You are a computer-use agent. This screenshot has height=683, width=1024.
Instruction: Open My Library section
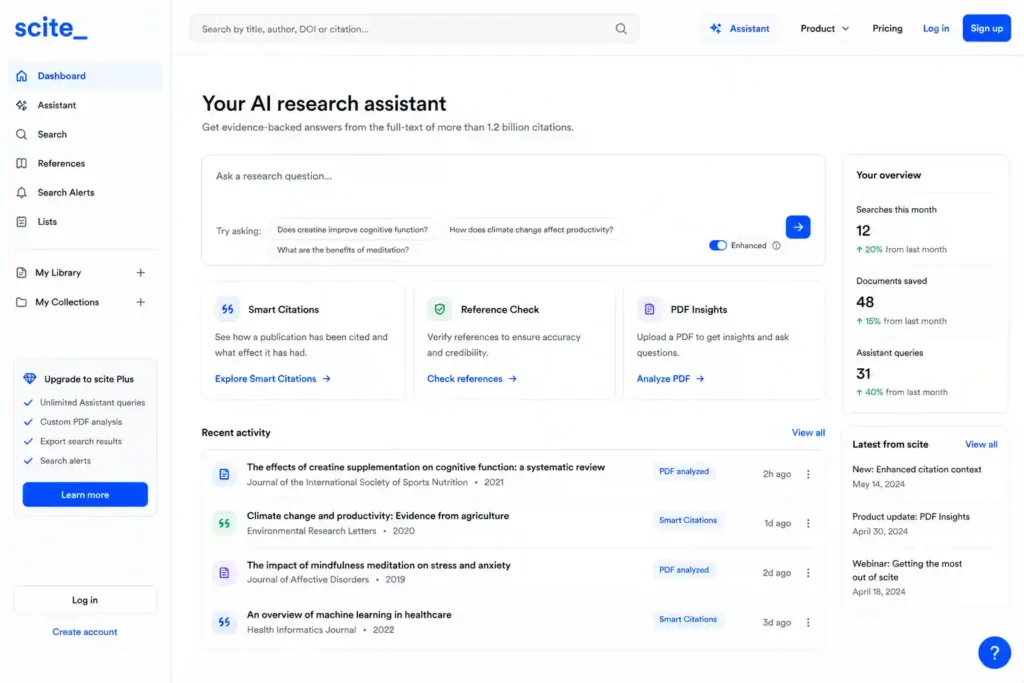(x=58, y=273)
